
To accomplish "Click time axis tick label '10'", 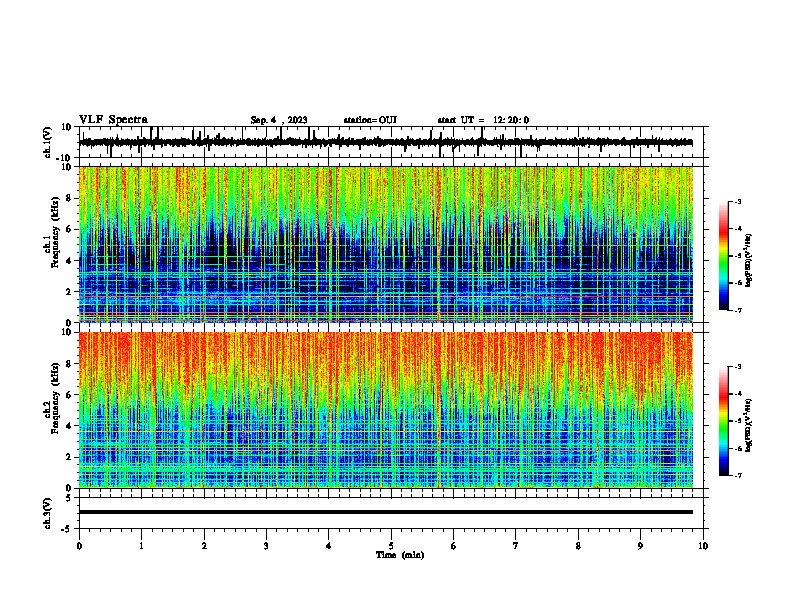I will pos(703,546).
